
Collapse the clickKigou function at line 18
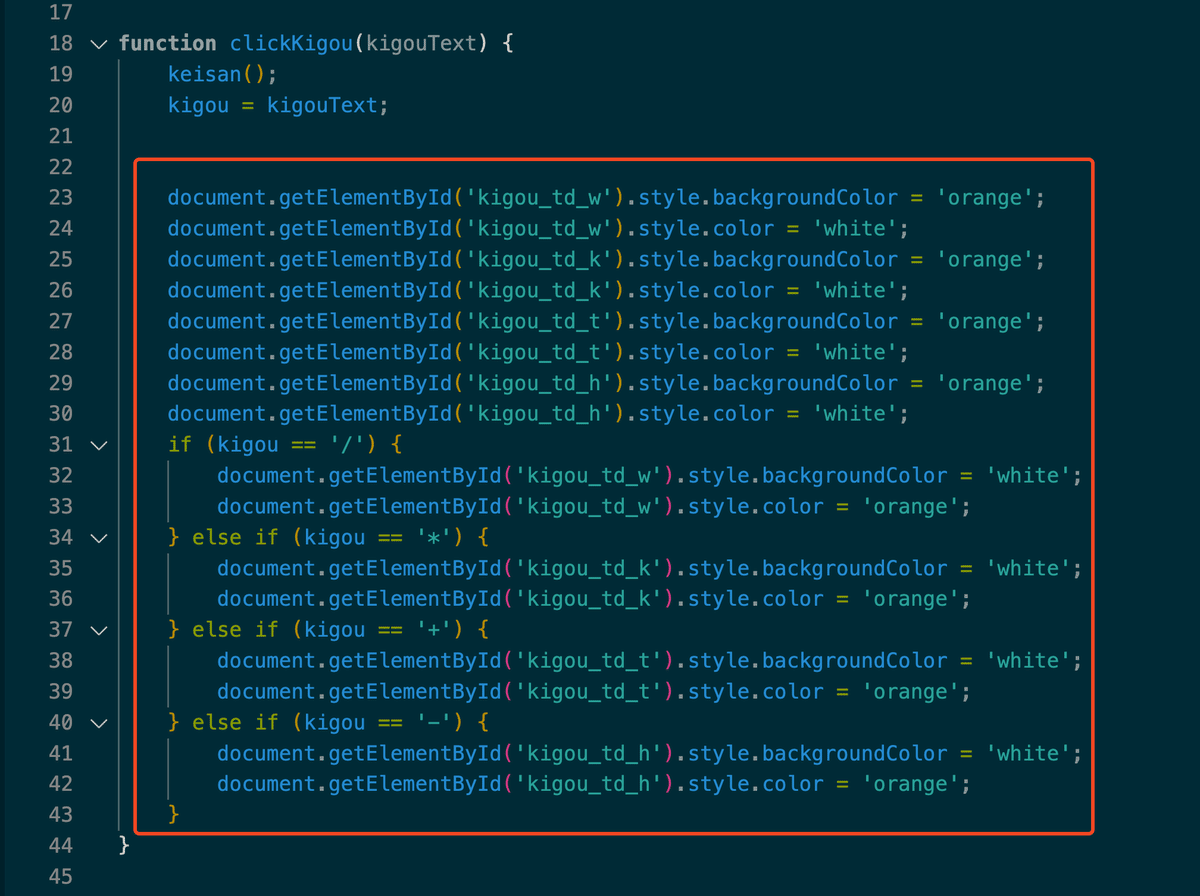coord(97,44)
